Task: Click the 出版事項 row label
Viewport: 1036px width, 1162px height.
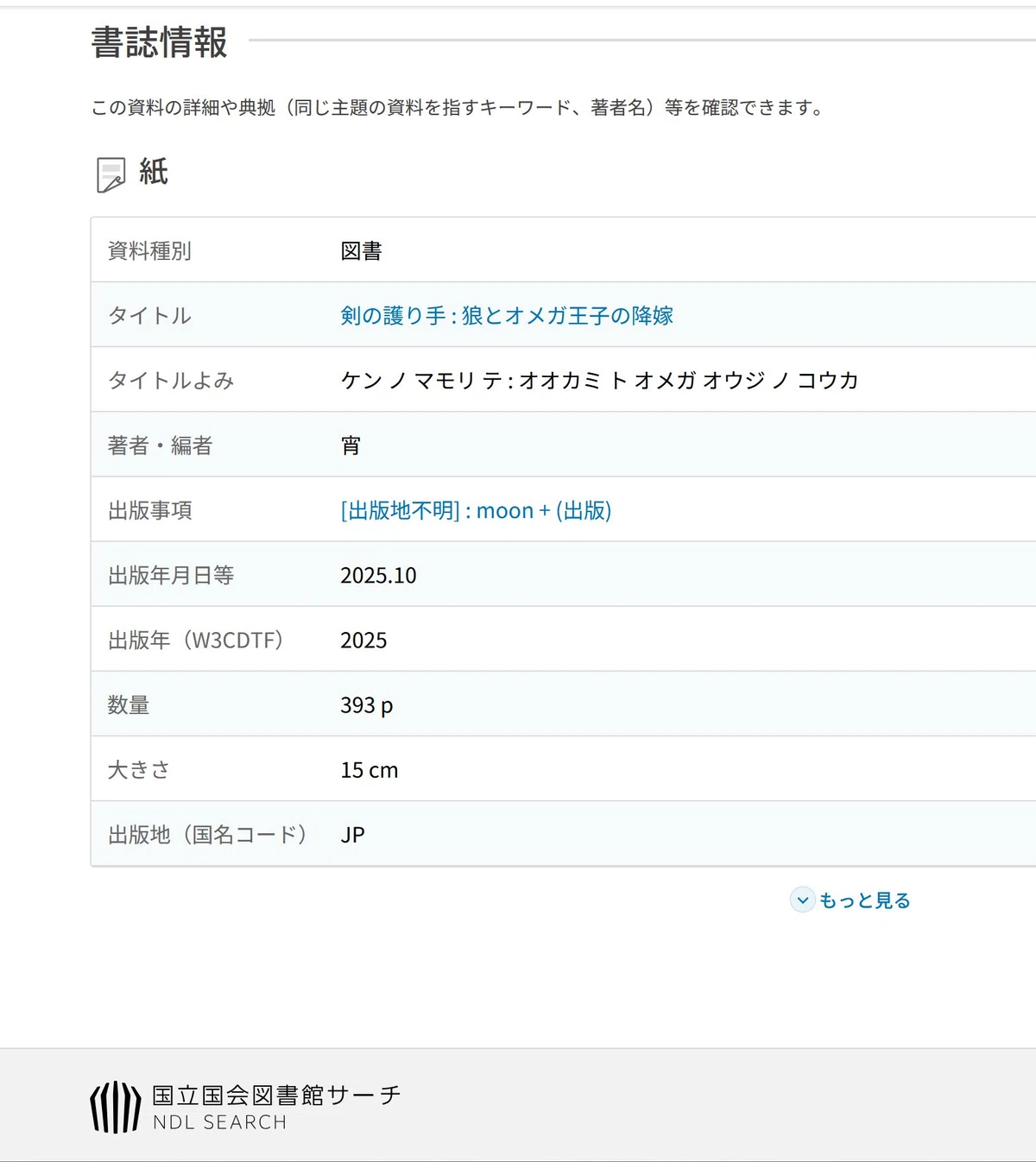Action: 149,510
